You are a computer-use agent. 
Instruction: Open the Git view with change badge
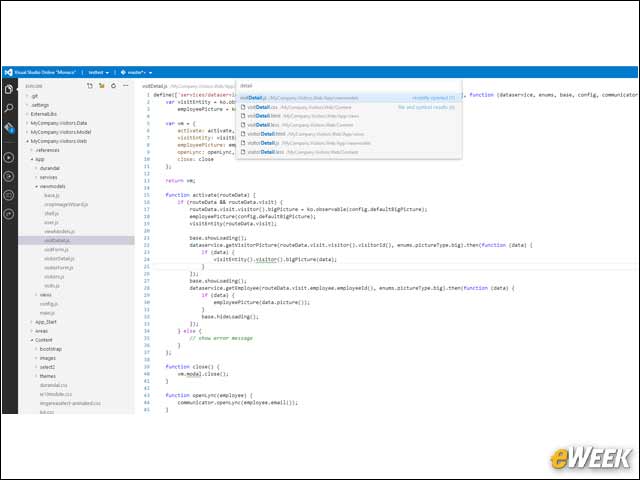9,128
